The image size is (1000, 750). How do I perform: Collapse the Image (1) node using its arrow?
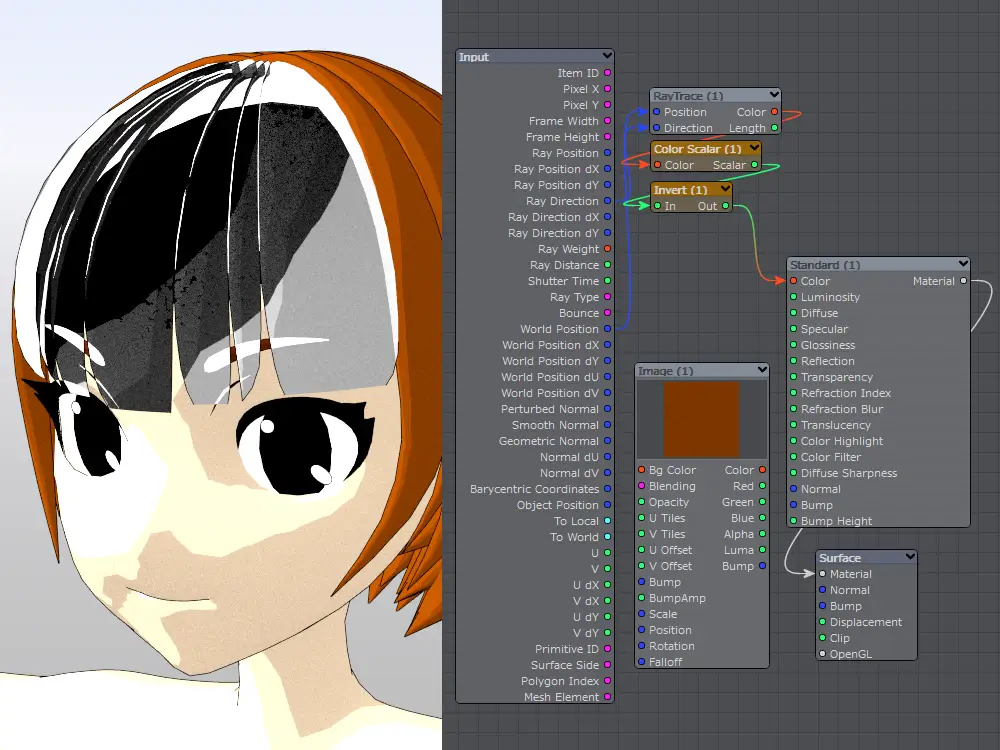pos(761,371)
